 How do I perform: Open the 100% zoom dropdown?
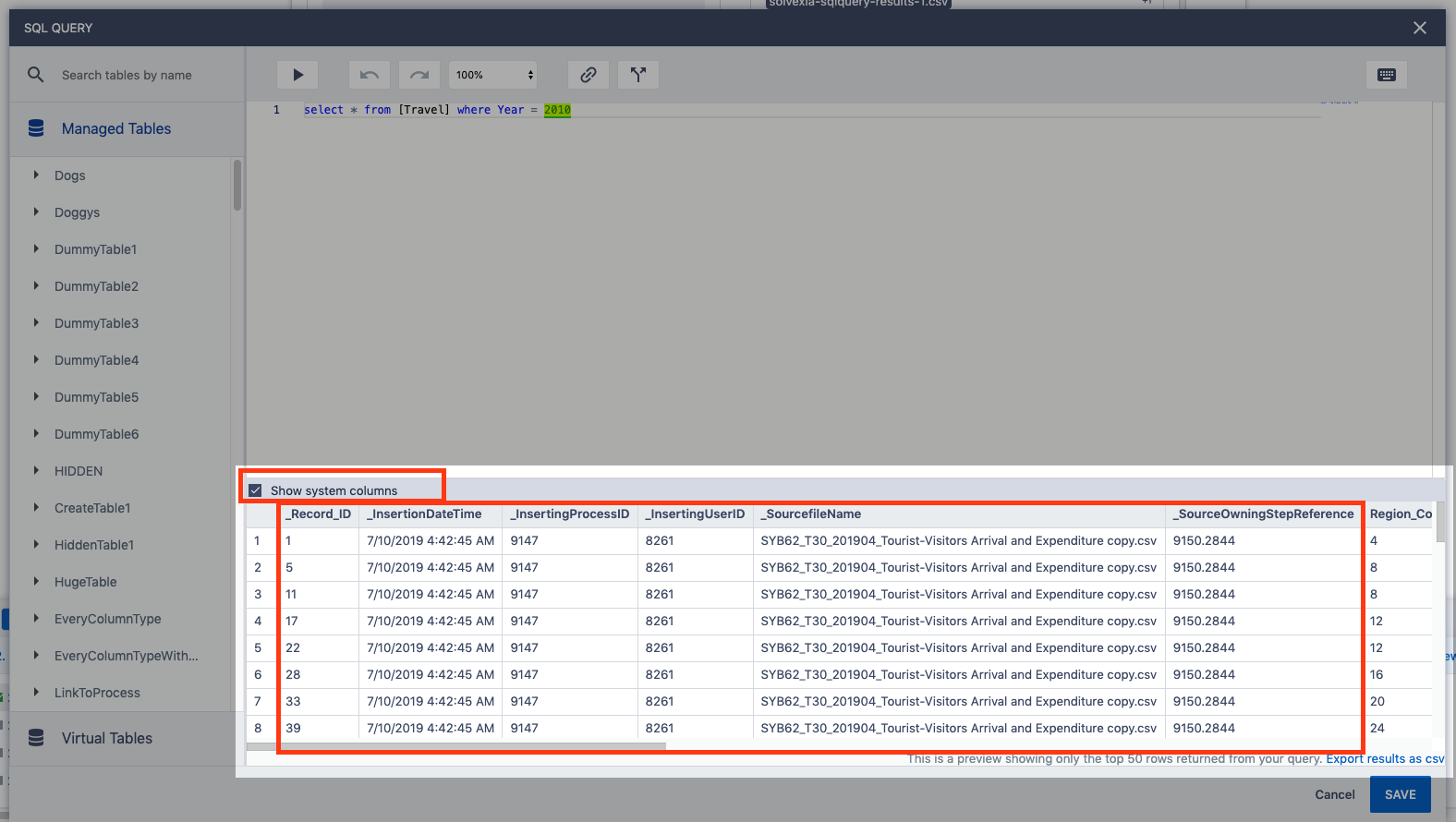pos(493,75)
